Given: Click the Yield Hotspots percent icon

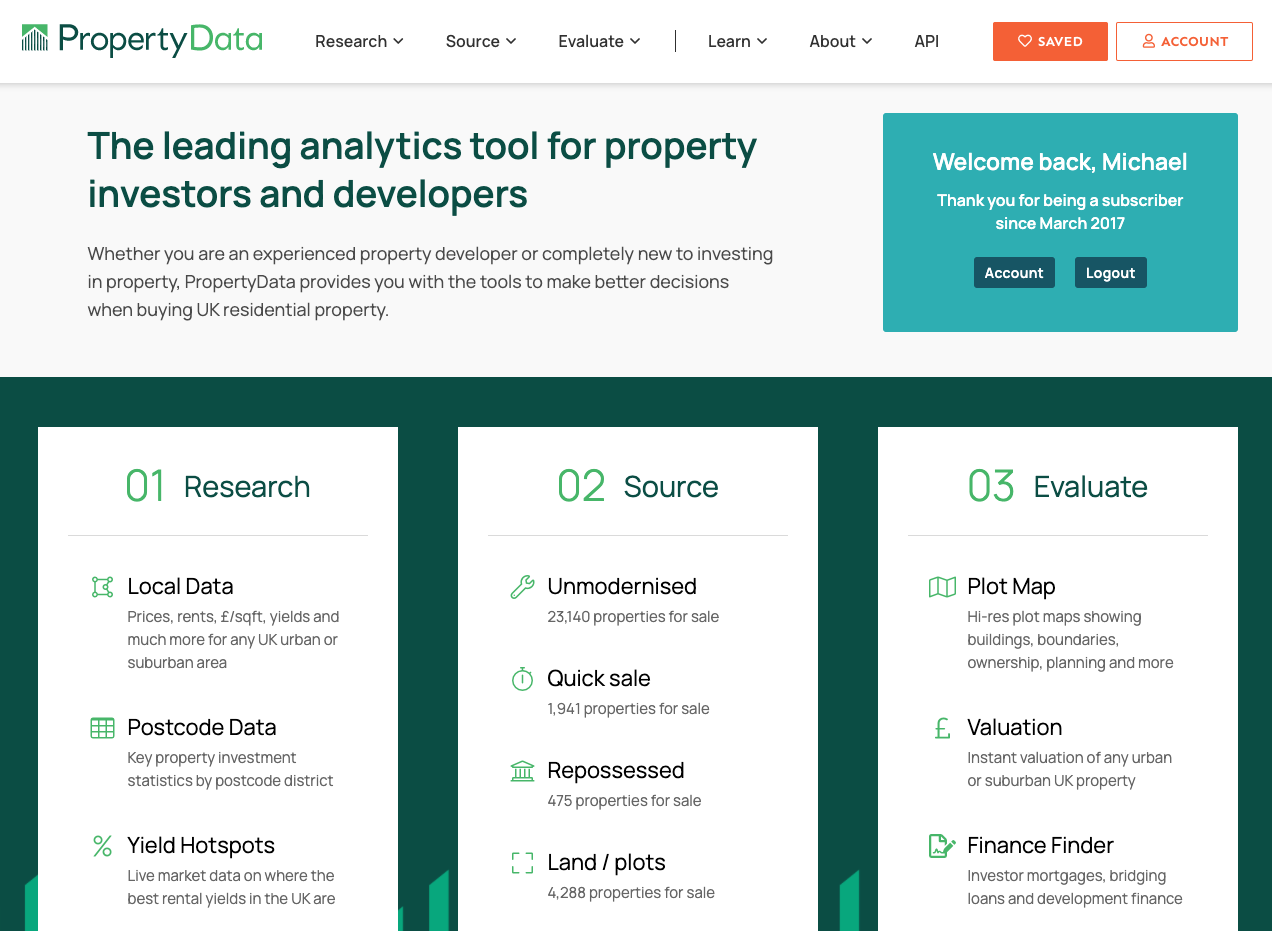Looking at the screenshot, I should pos(102,846).
